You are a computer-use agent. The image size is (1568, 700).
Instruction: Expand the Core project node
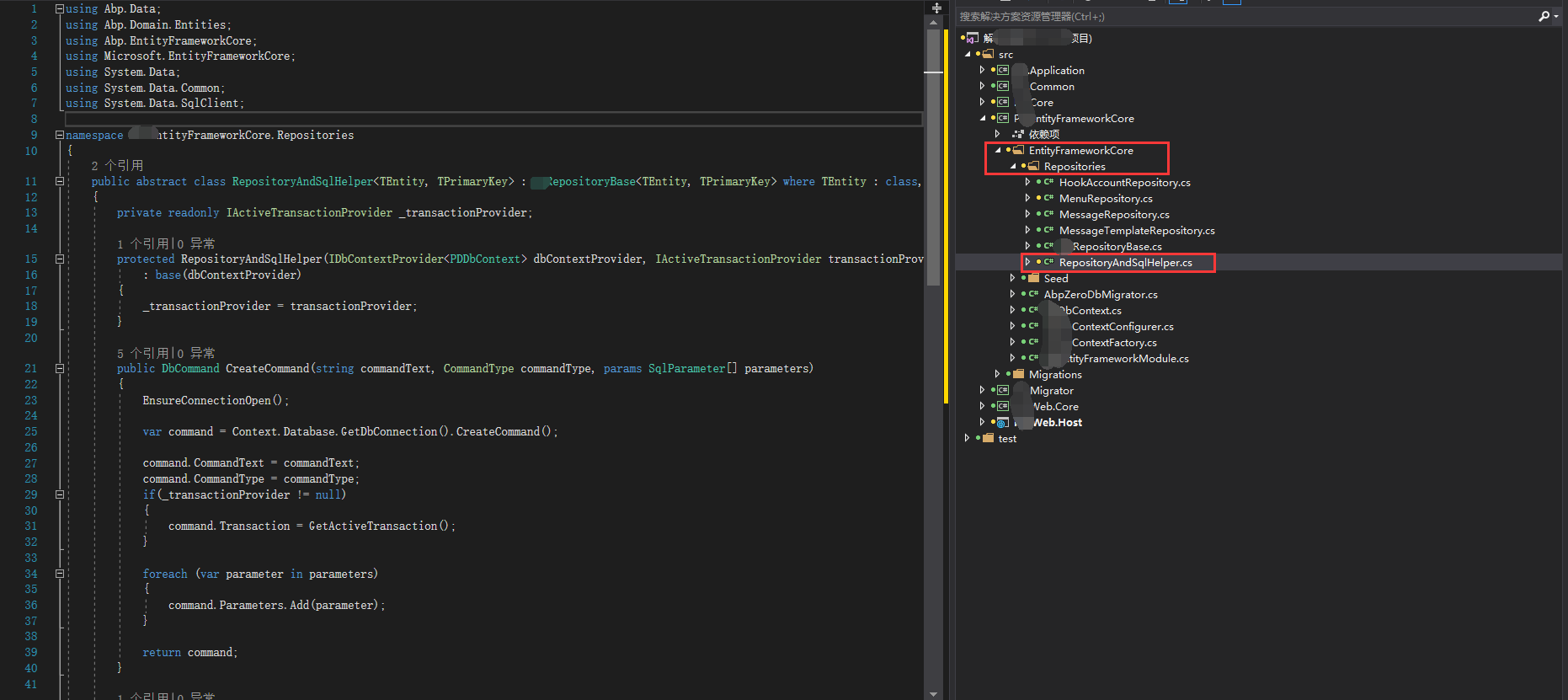click(x=982, y=102)
